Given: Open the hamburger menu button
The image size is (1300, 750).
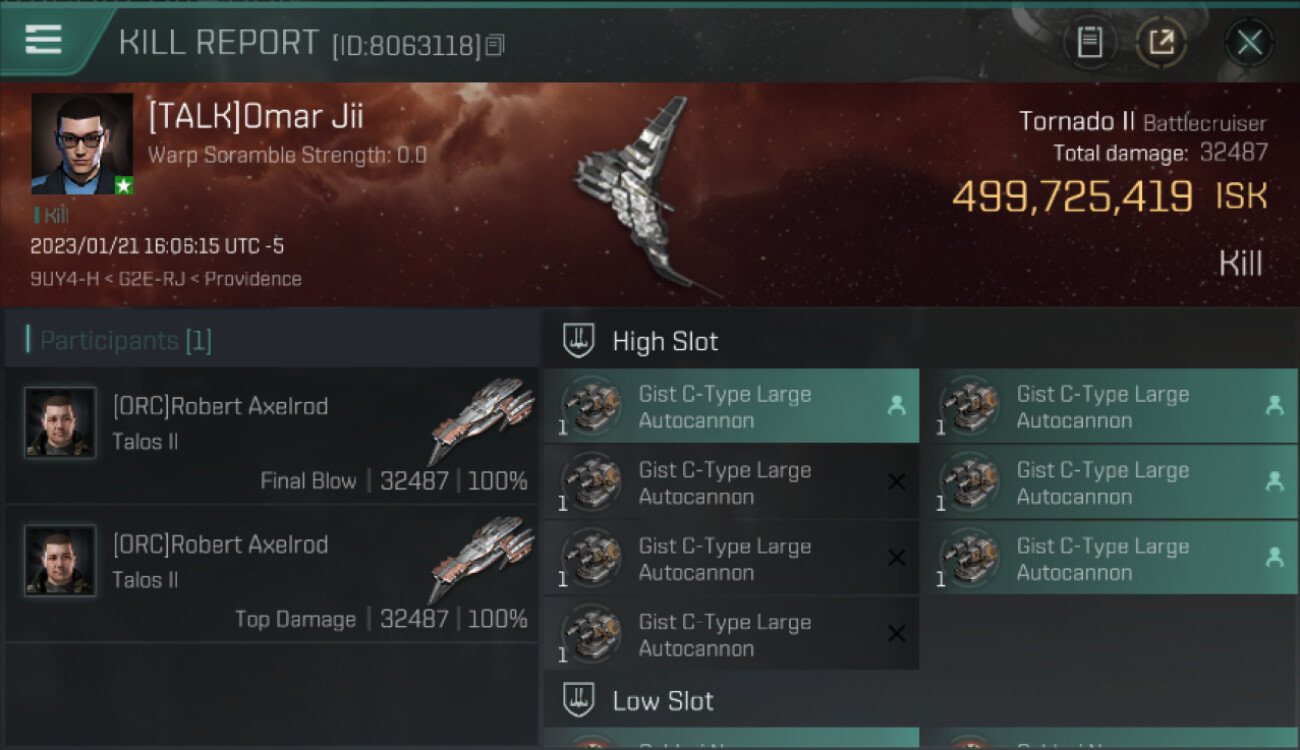Looking at the screenshot, I should pos(43,40).
